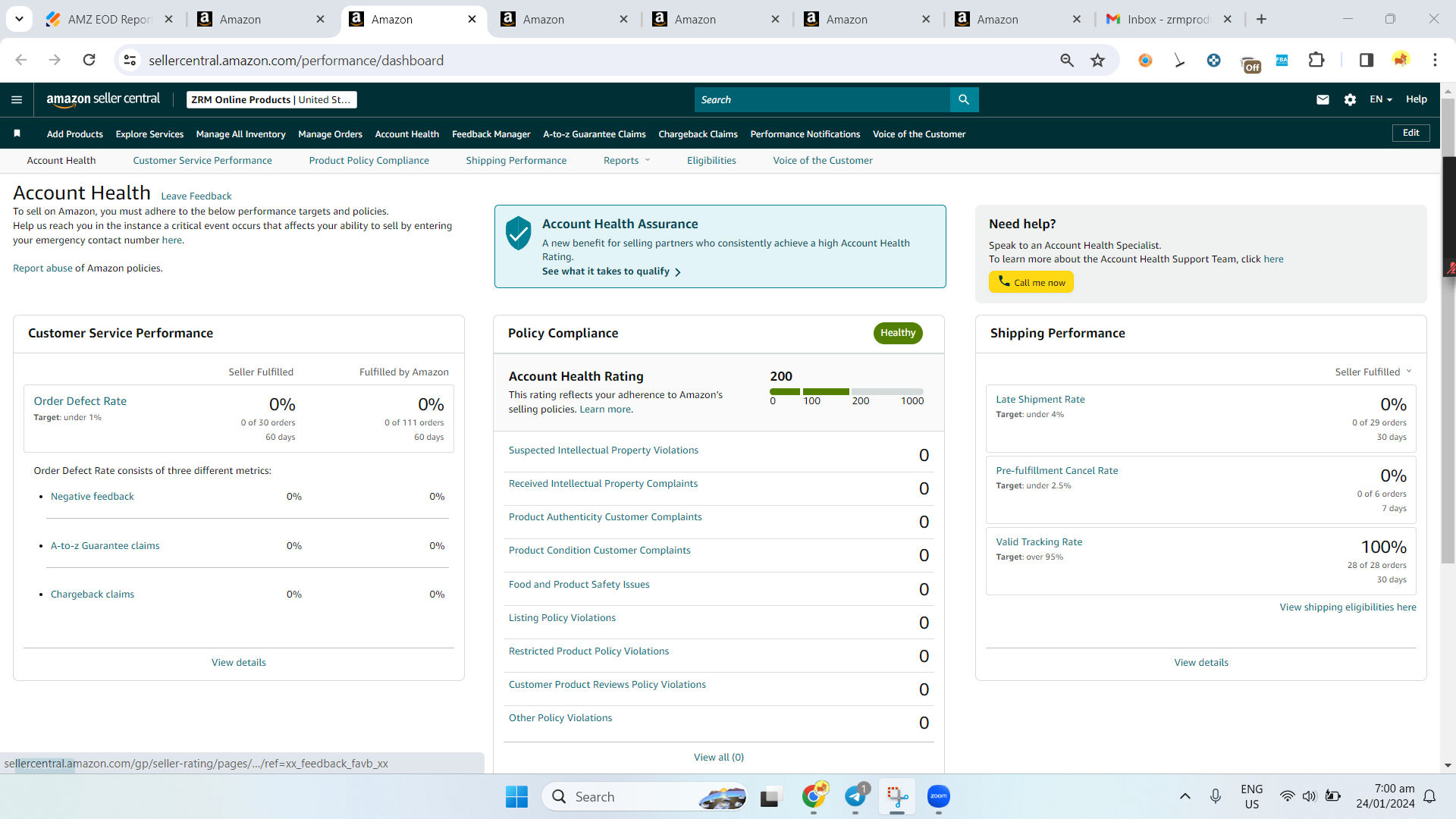Open the notifications bell in system tray
The image size is (1456, 819).
tap(1429, 796)
